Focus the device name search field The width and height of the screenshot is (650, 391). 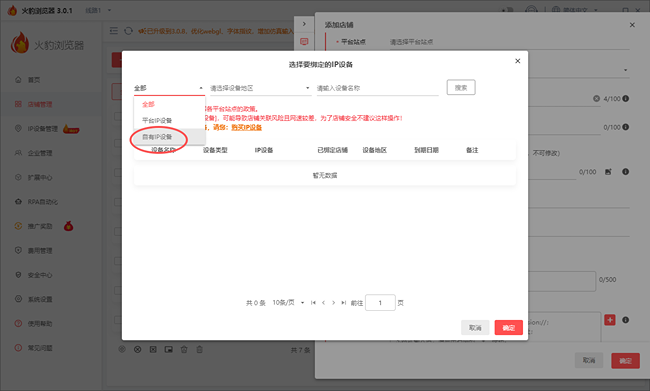(377, 88)
